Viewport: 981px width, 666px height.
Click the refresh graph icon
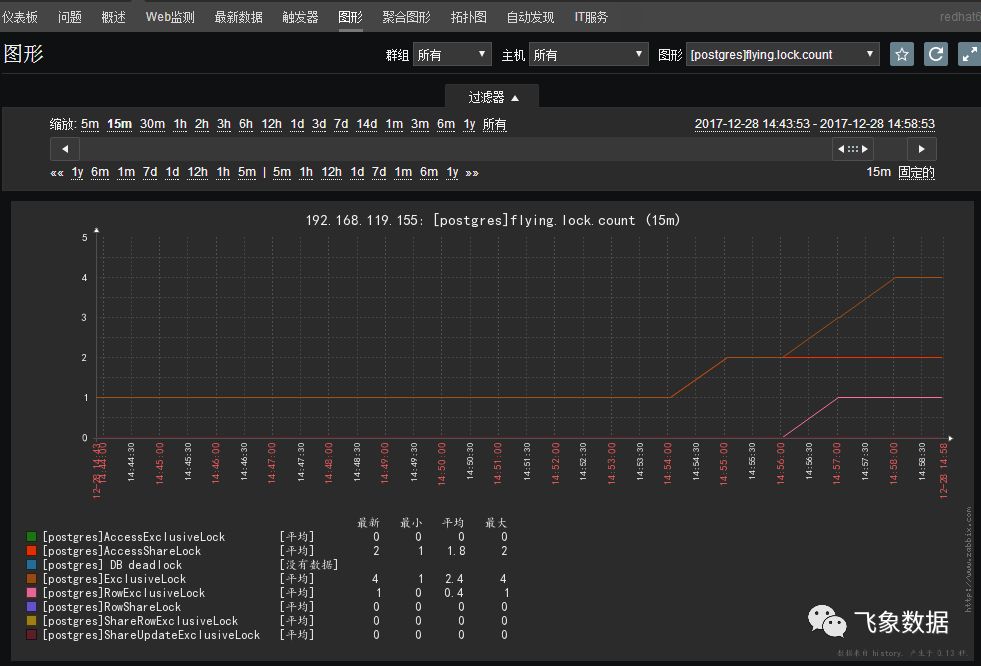click(936, 55)
